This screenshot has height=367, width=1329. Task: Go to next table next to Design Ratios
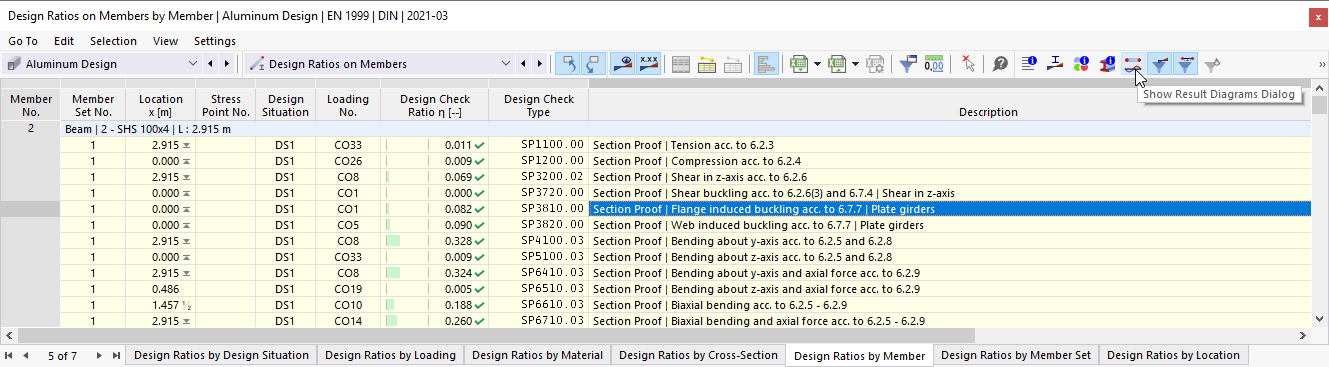(x=540, y=64)
